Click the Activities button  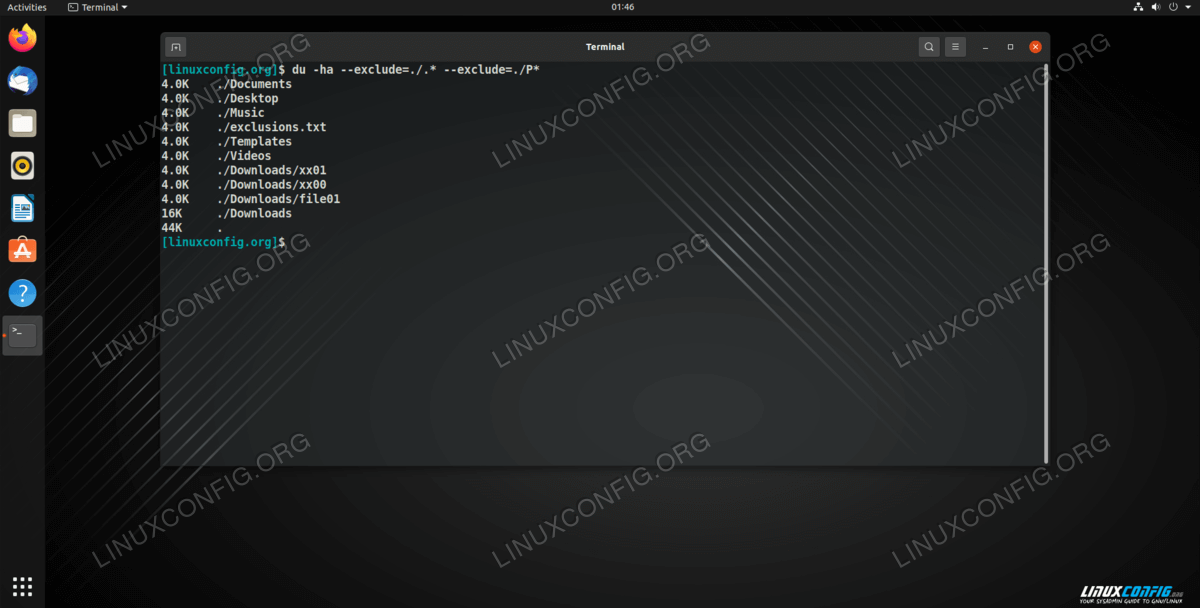27,7
